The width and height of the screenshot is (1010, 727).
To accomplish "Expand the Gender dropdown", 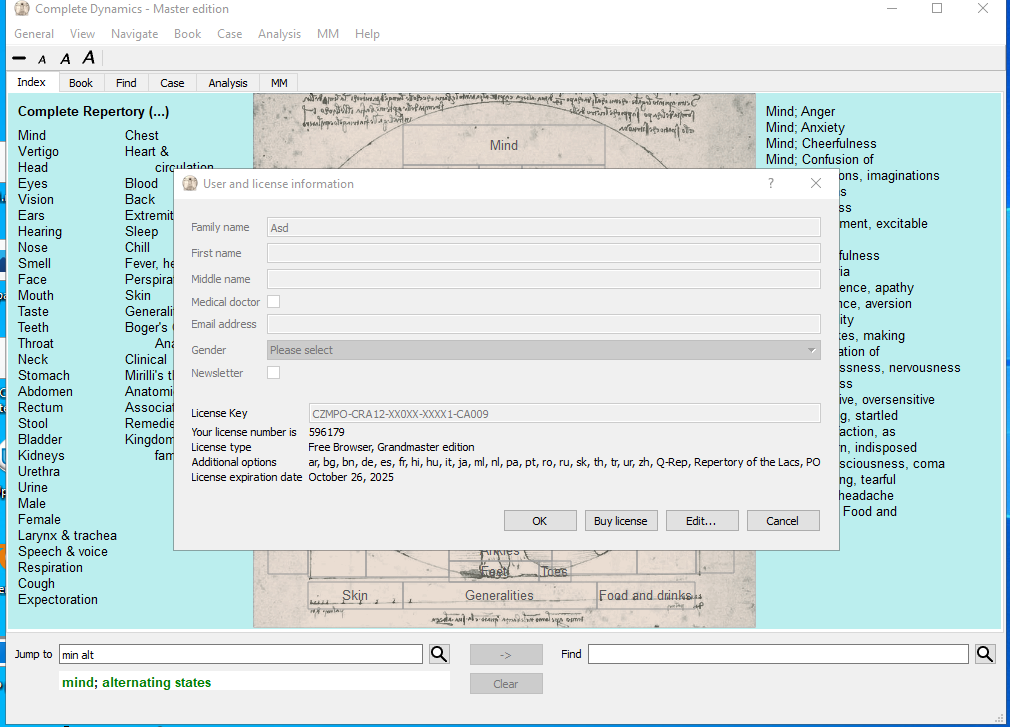I will coord(544,350).
